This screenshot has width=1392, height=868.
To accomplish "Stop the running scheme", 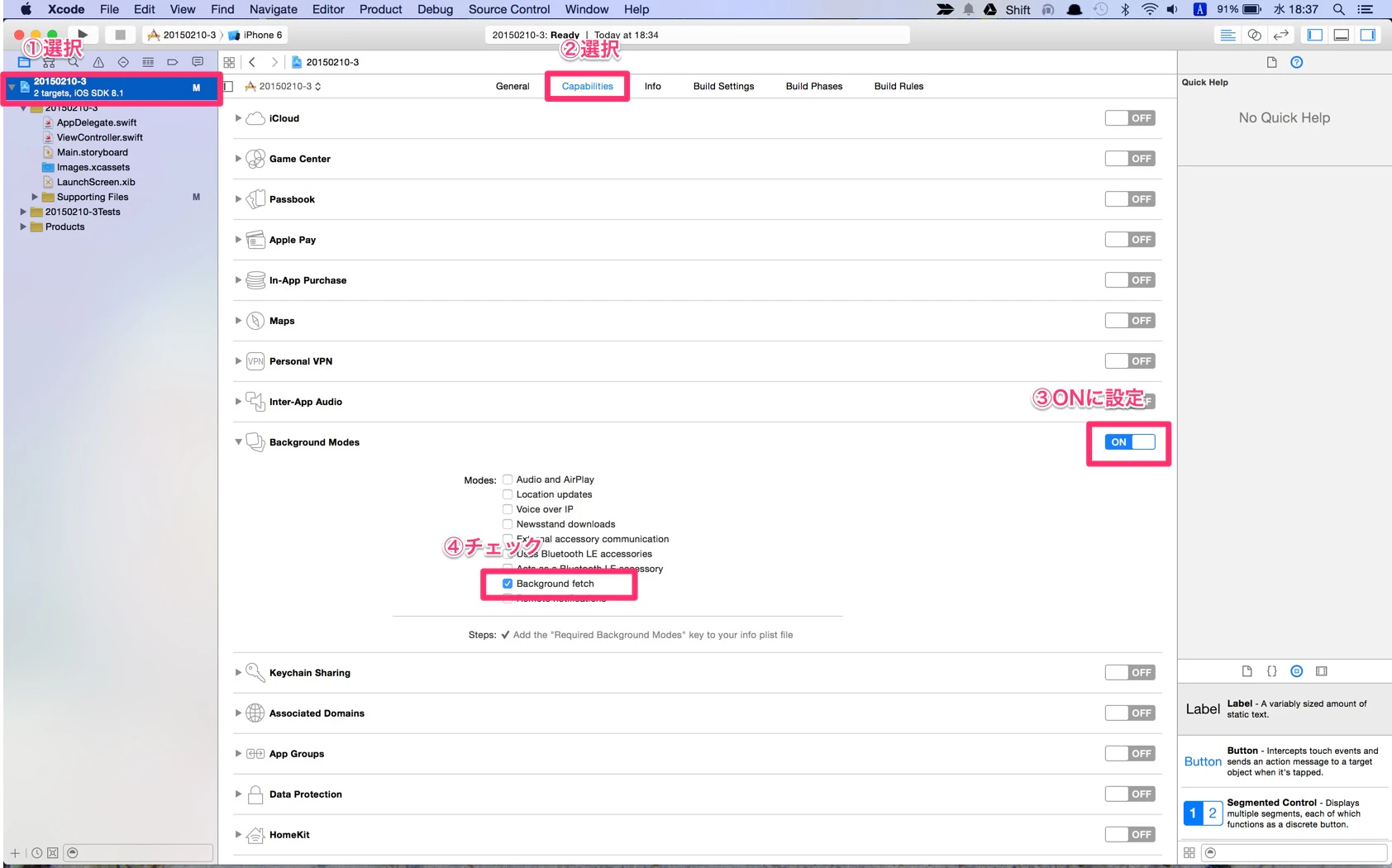I will coord(120,35).
